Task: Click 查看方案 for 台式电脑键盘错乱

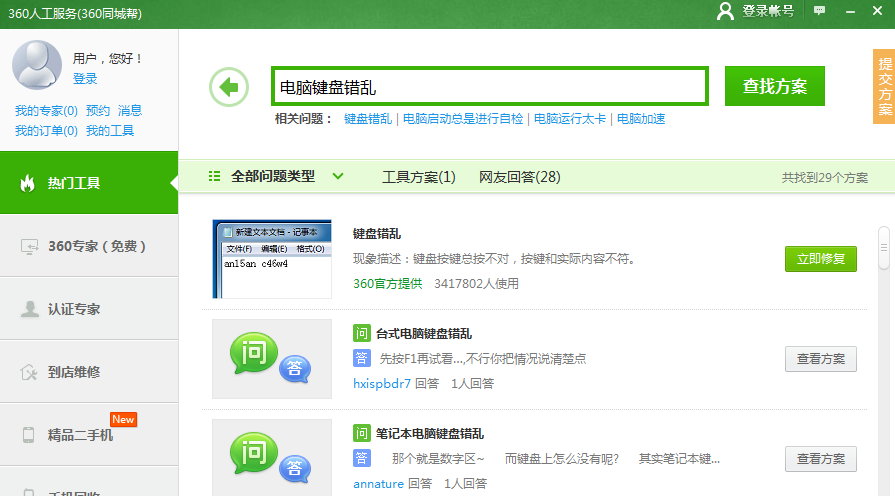Action: pos(821,359)
